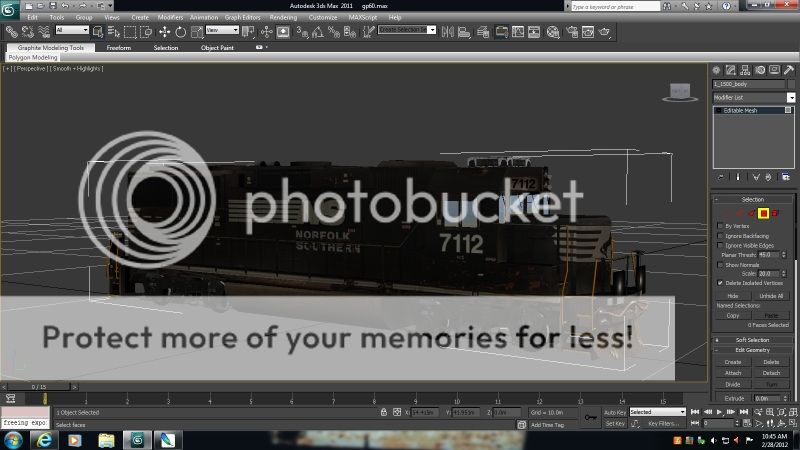The image size is (800, 450).
Task: Open the Utilities hammer panel icon
Action: tap(789, 69)
